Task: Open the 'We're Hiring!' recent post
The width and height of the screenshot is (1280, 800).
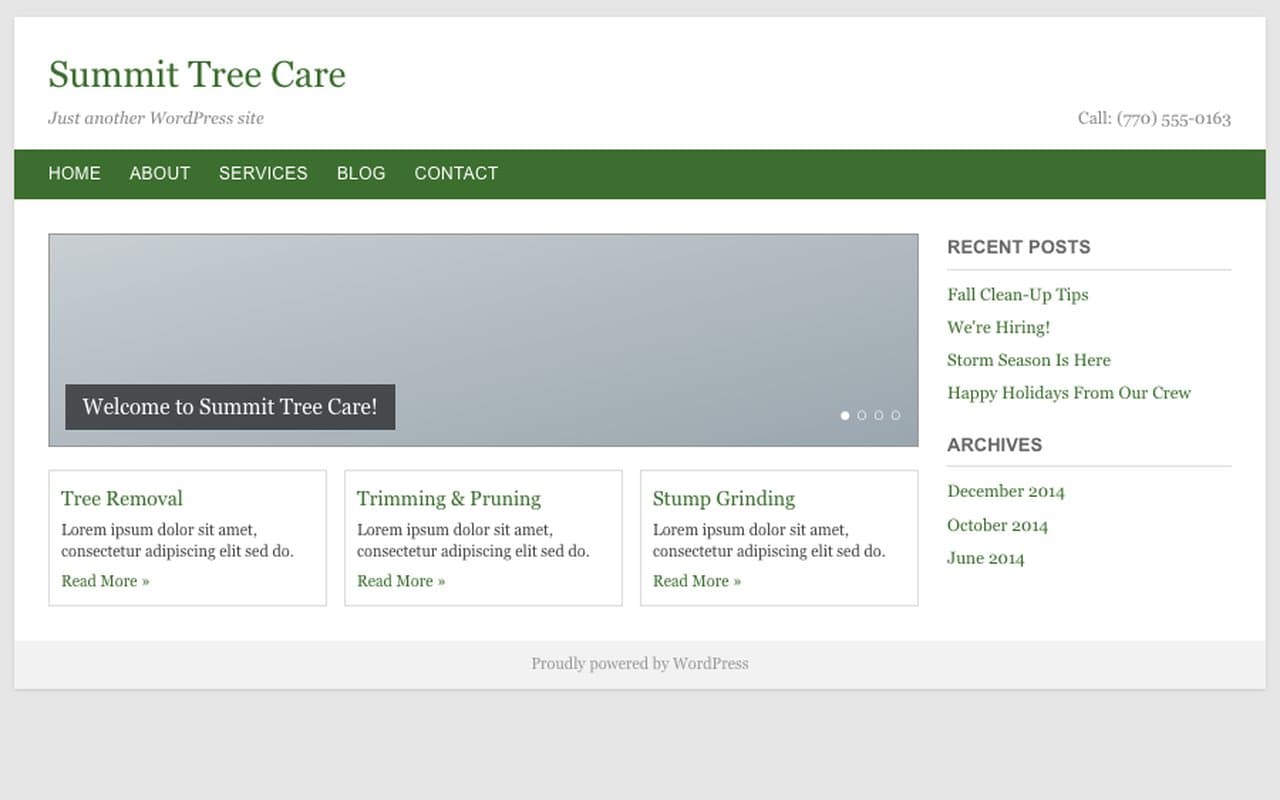Action: (x=999, y=327)
